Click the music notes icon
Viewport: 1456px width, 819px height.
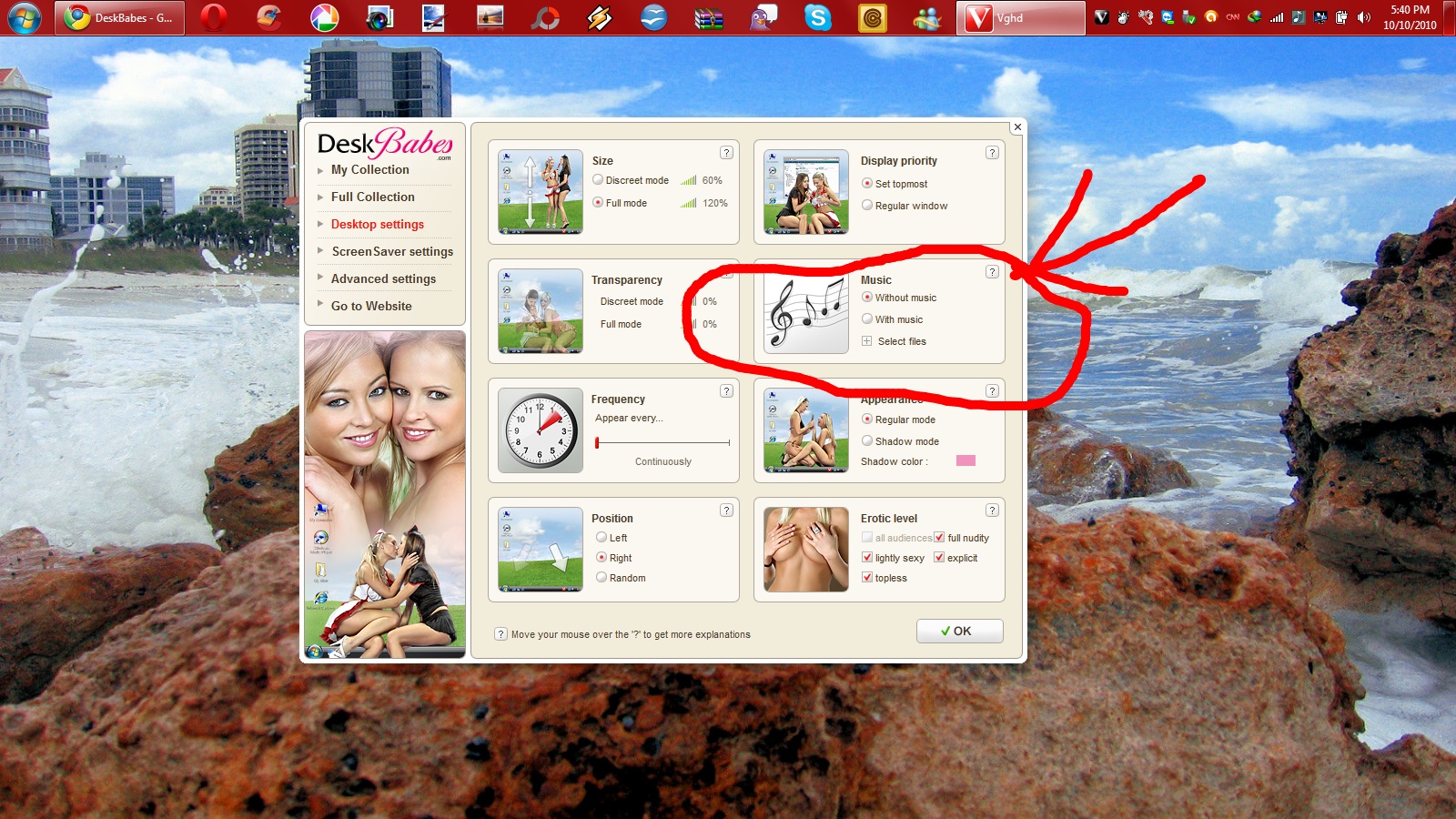tap(806, 311)
